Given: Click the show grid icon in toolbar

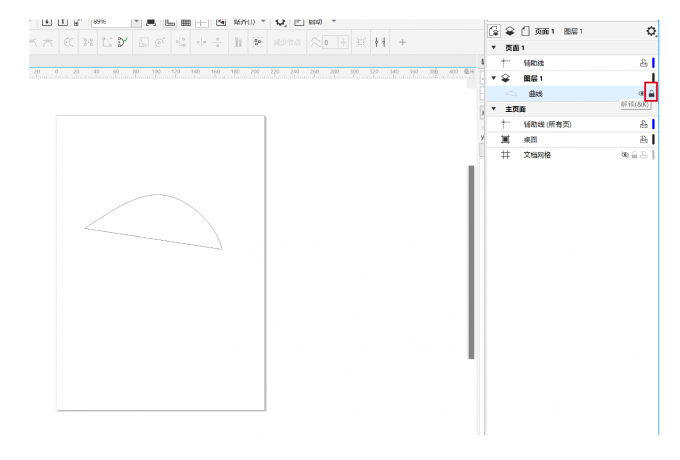Looking at the screenshot, I should [x=186, y=20].
